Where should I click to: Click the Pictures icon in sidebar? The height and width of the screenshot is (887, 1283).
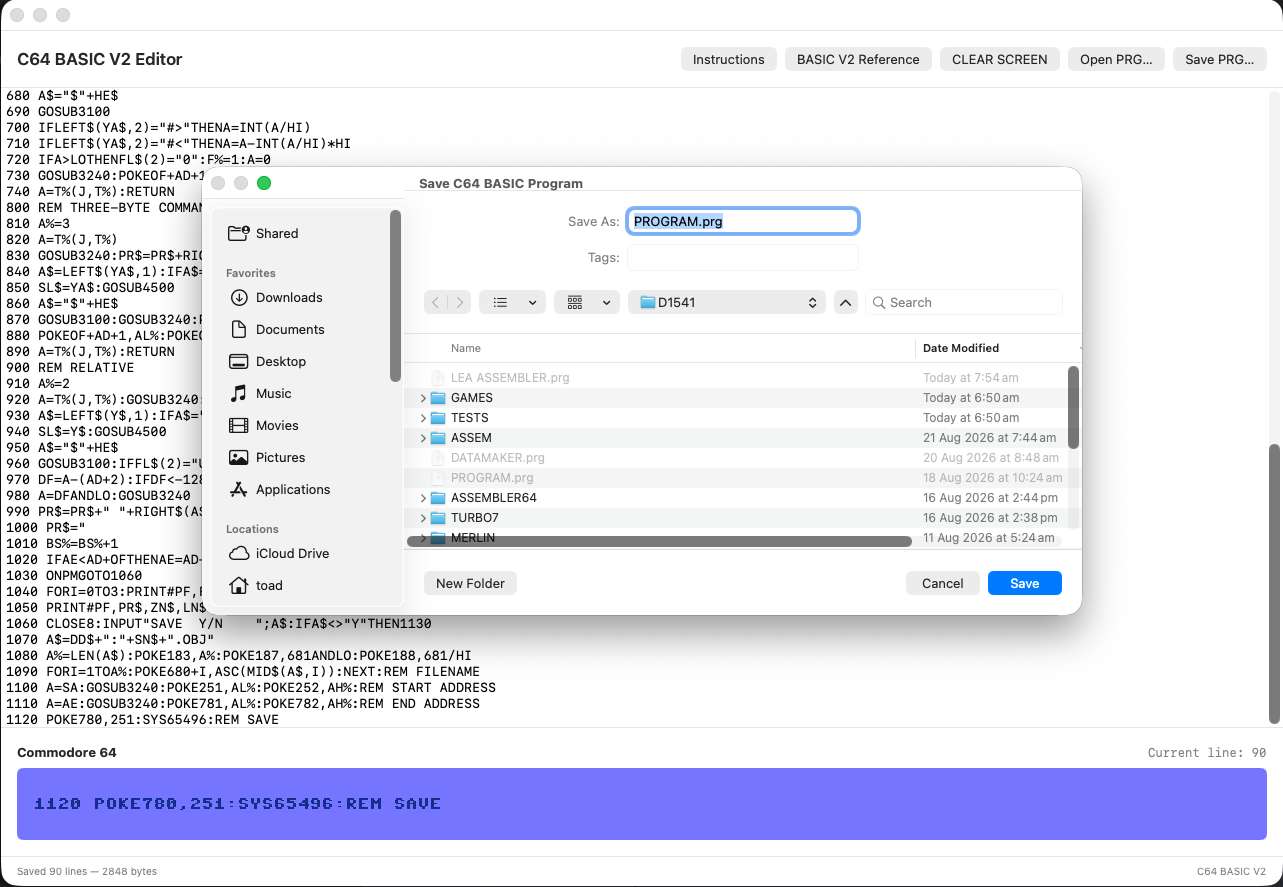point(238,457)
